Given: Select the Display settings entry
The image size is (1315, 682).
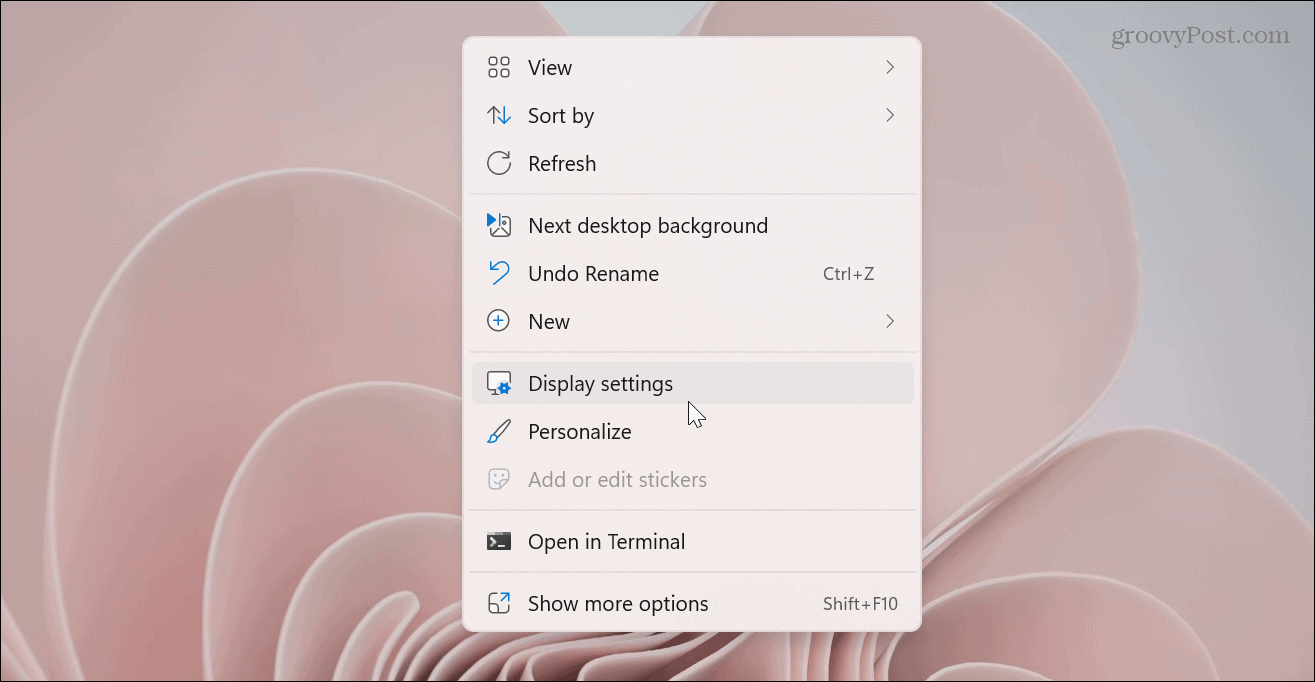Looking at the screenshot, I should (600, 383).
